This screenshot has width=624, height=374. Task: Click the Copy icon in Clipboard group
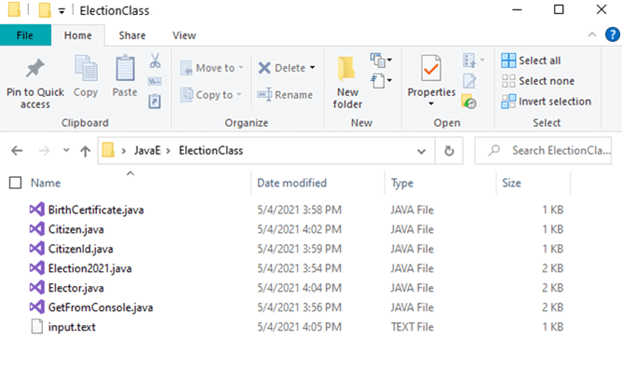coord(86,68)
